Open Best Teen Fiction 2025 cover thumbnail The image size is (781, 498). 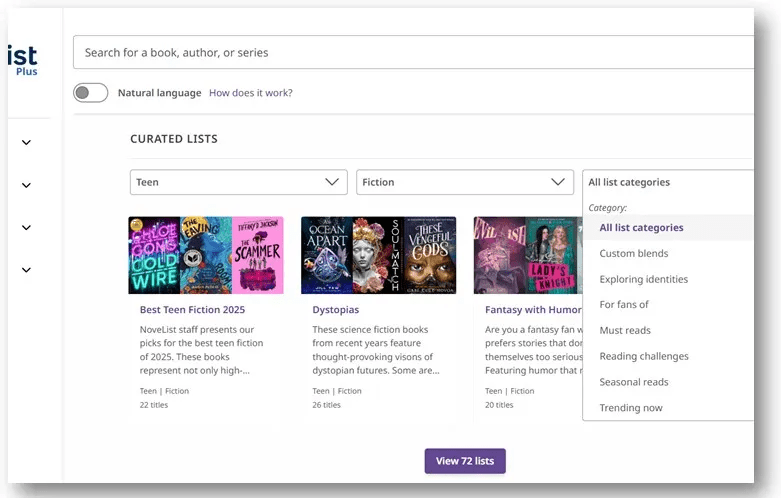pos(206,255)
